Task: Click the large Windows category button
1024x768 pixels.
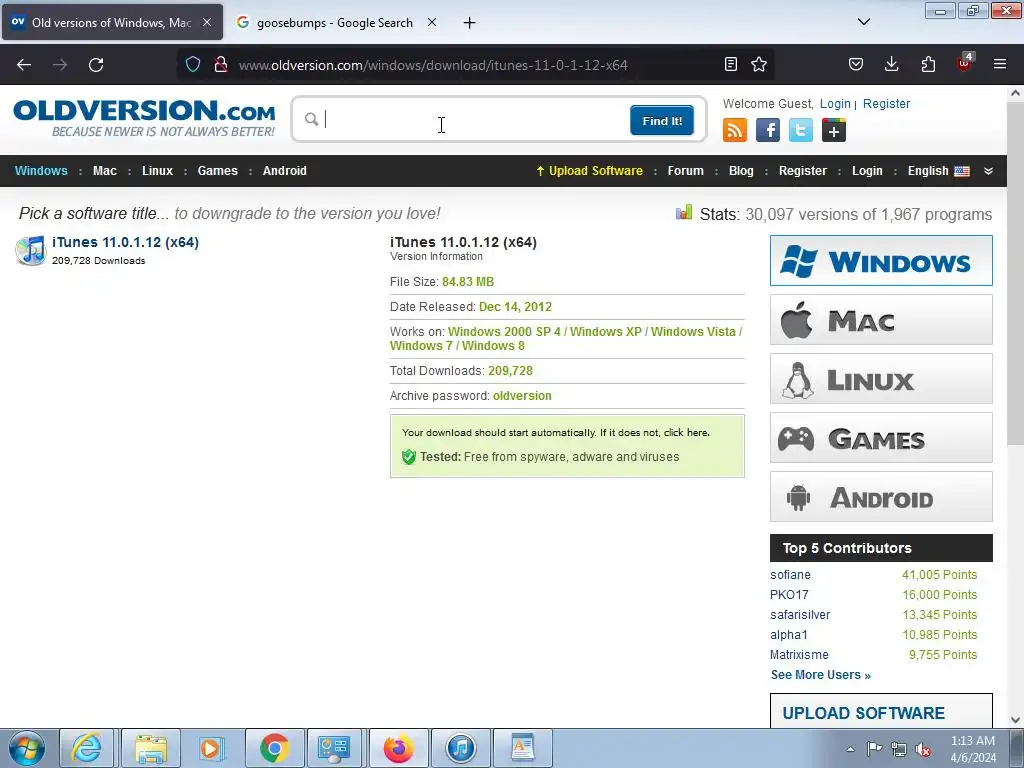Action: [x=881, y=261]
